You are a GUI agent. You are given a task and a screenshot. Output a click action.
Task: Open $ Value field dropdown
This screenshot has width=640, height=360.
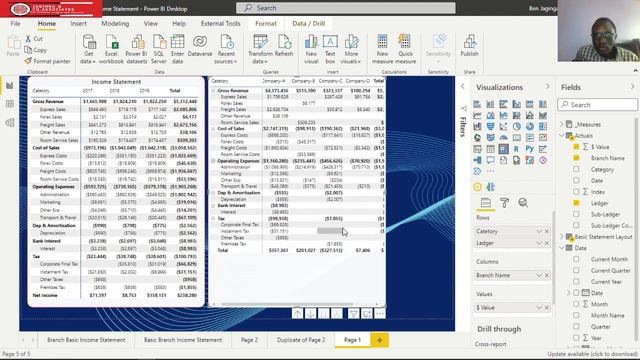539,307
